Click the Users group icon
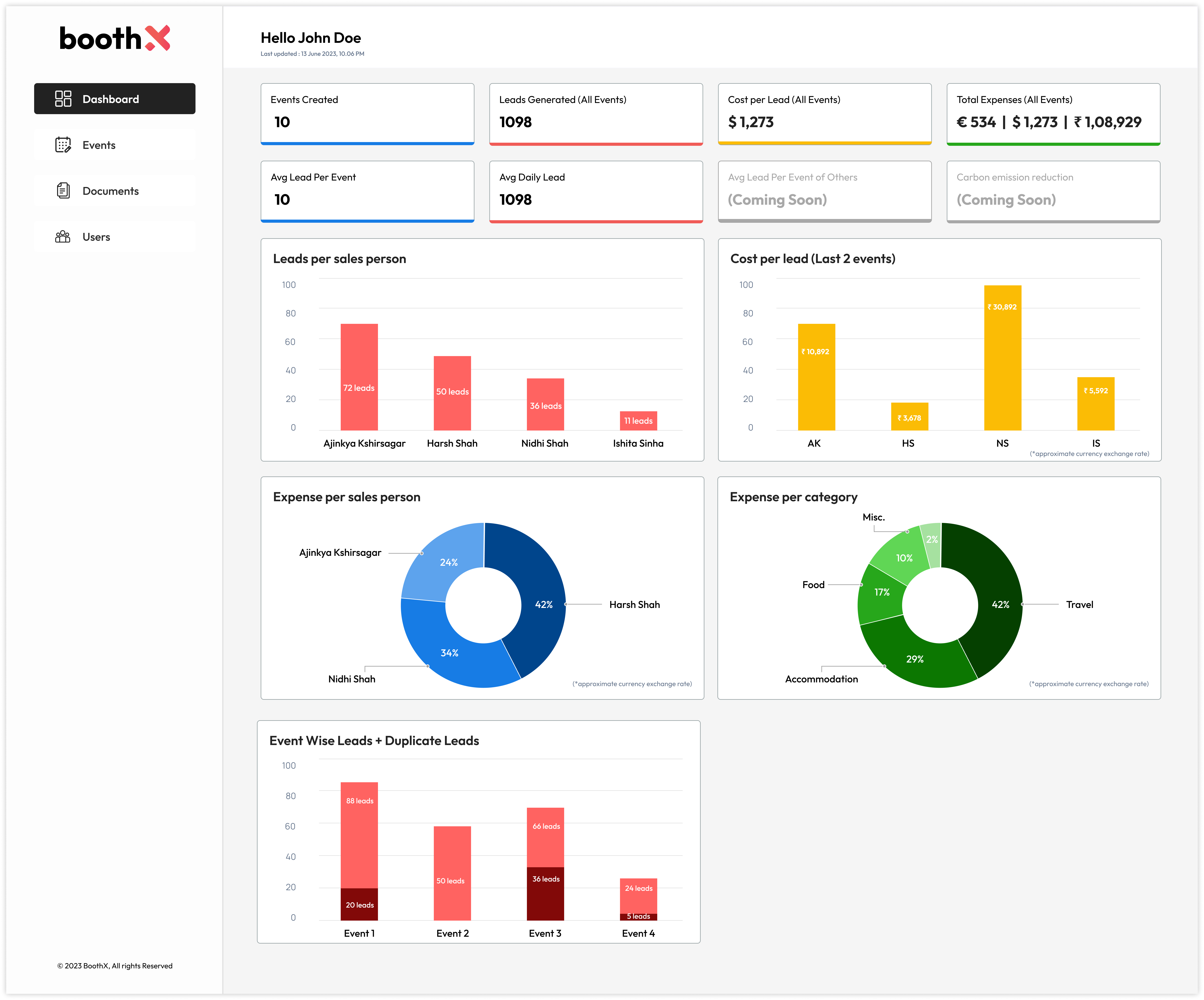1204x1000 pixels. (x=63, y=237)
